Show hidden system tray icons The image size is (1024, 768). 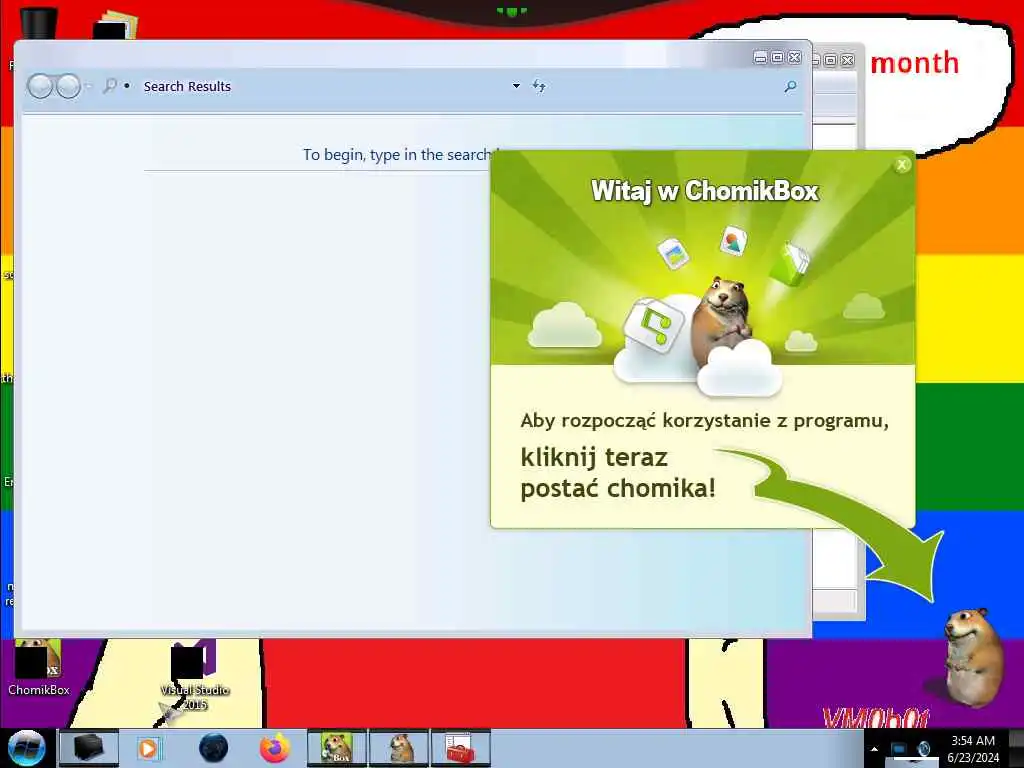point(874,749)
